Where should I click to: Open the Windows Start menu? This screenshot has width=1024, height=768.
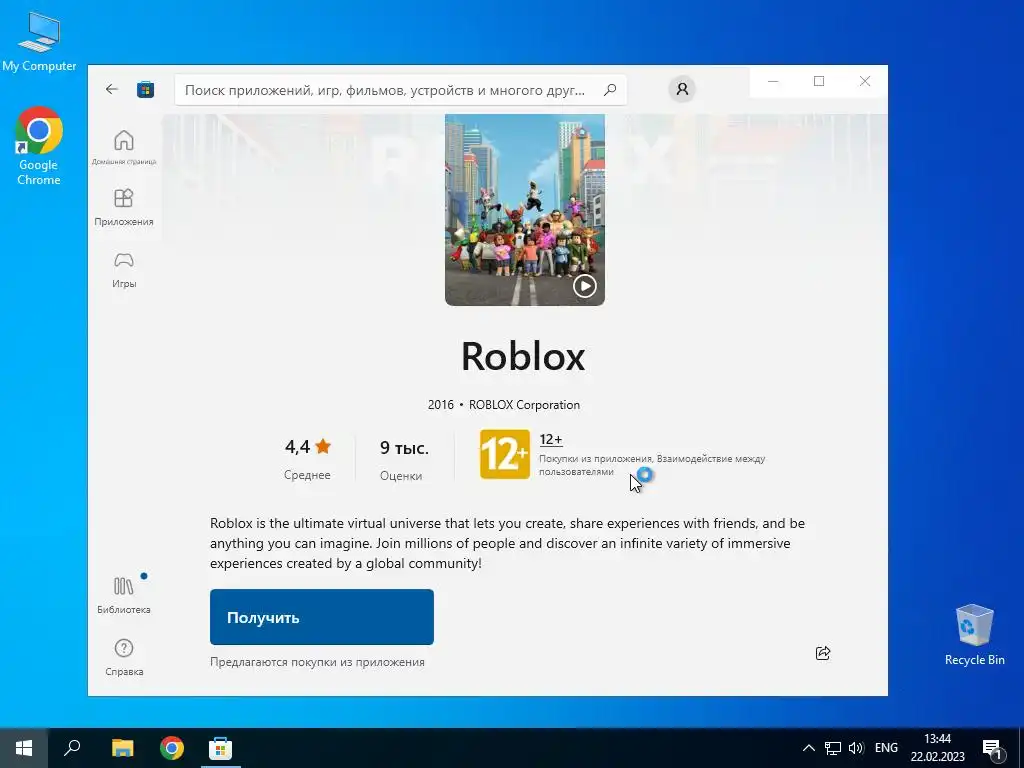pos(24,748)
